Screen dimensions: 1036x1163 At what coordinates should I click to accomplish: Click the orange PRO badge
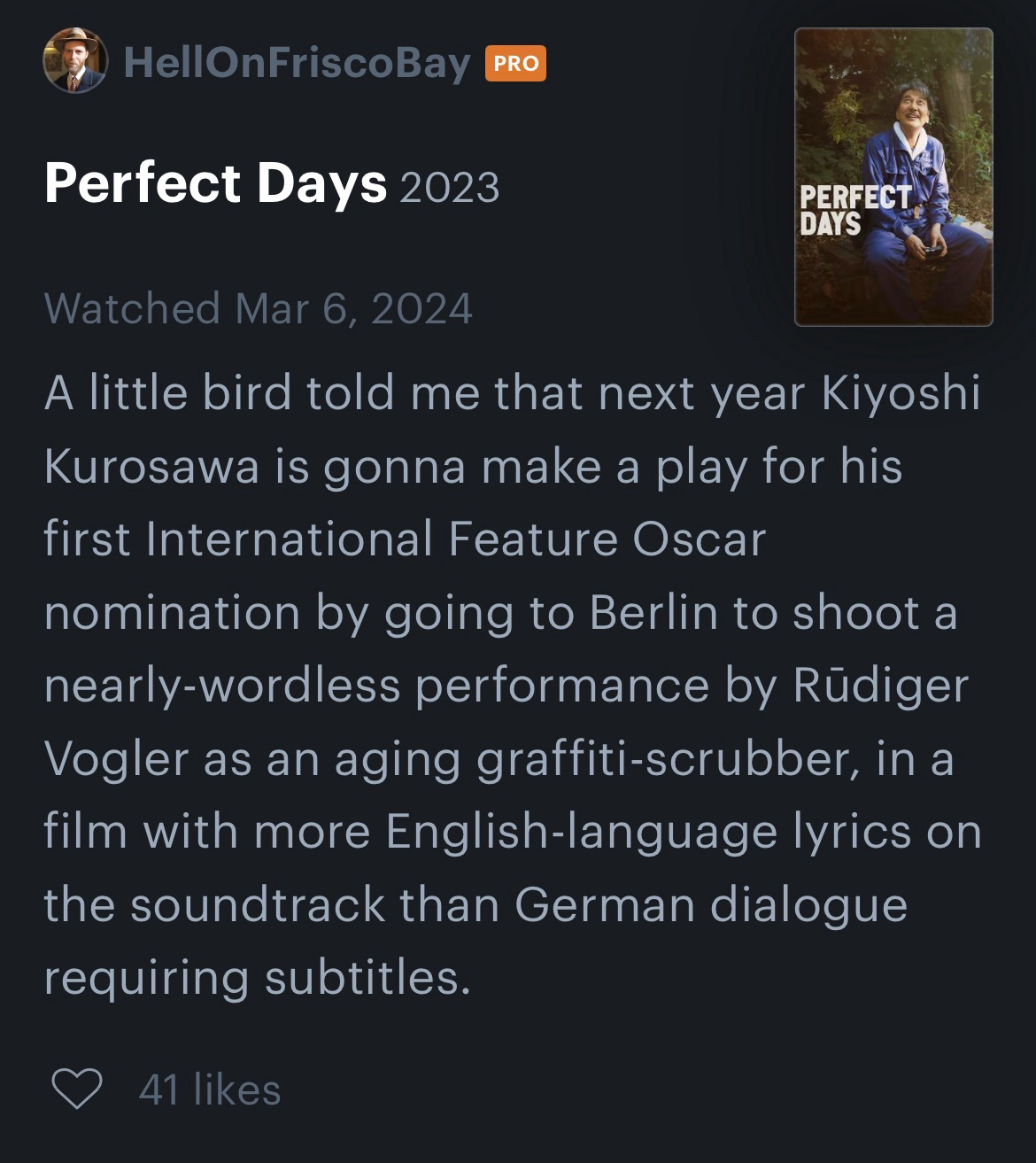click(515, 63)
